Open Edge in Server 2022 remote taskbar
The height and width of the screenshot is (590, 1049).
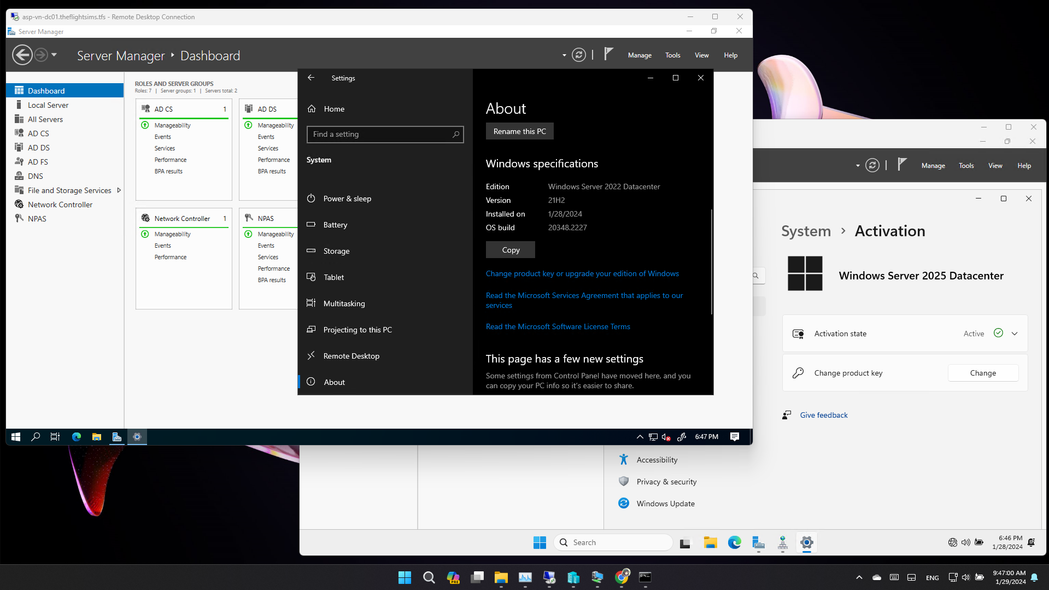[76, 437]
